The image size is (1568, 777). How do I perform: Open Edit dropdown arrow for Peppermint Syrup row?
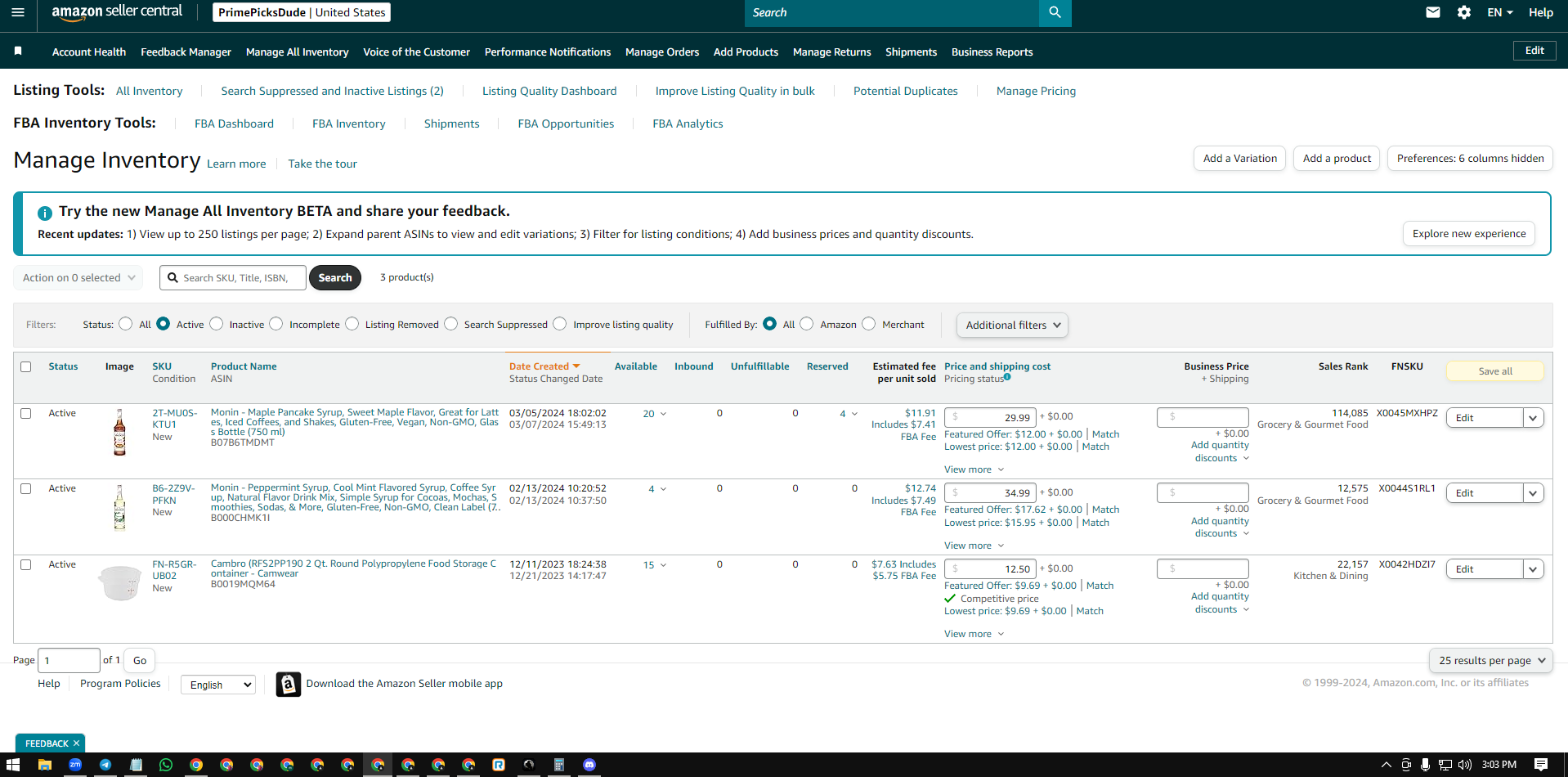[x=1533, y=493]
